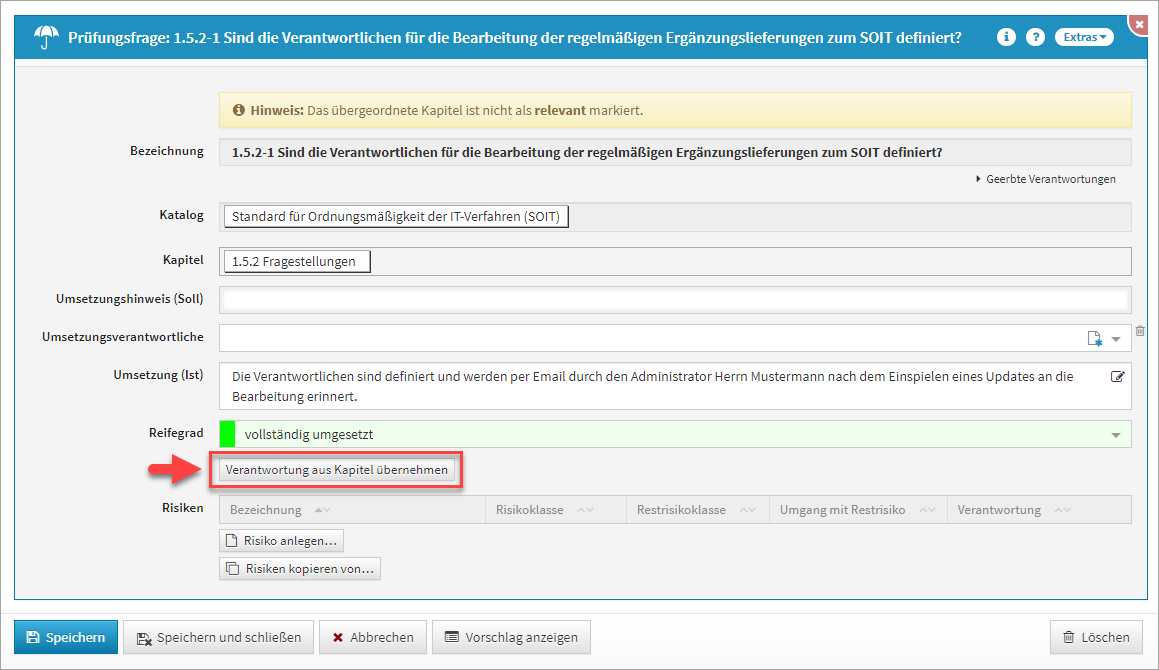Screen dimensions: 1159x670
Task: Close the dialog with the red X
Action: [1139, 22]
